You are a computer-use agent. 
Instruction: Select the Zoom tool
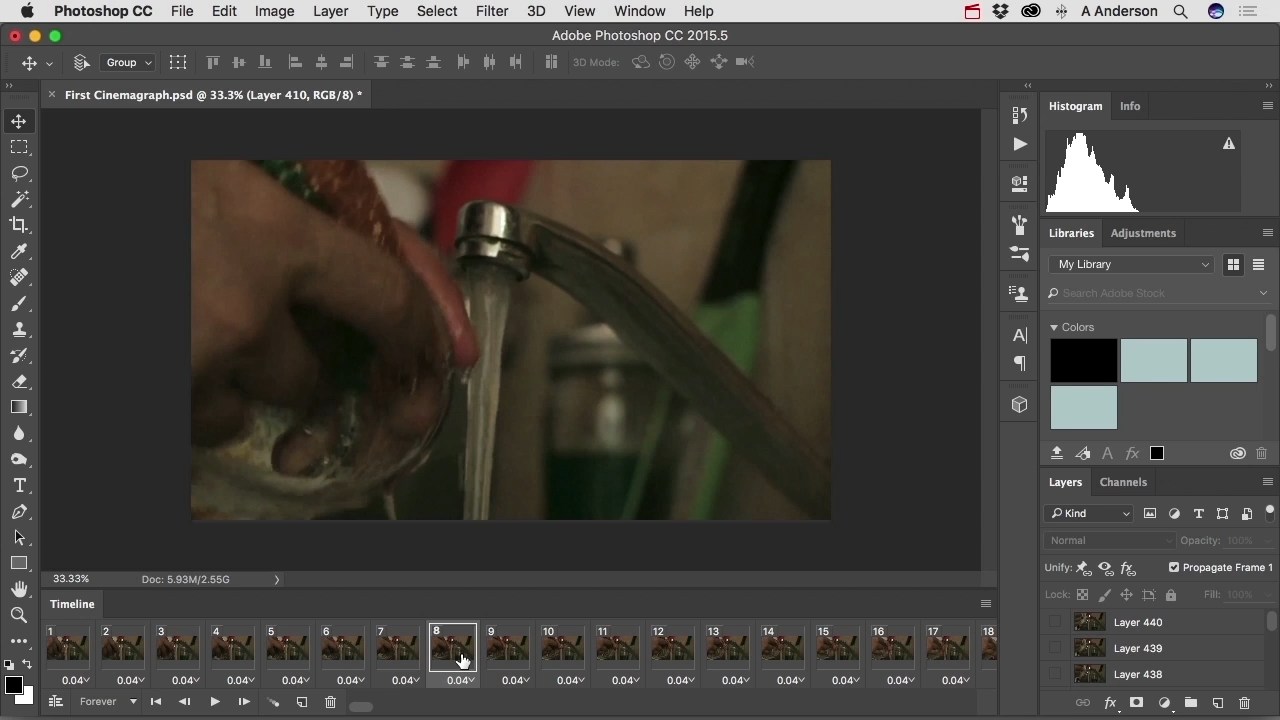pyautogui.click(x=19, y=615)
